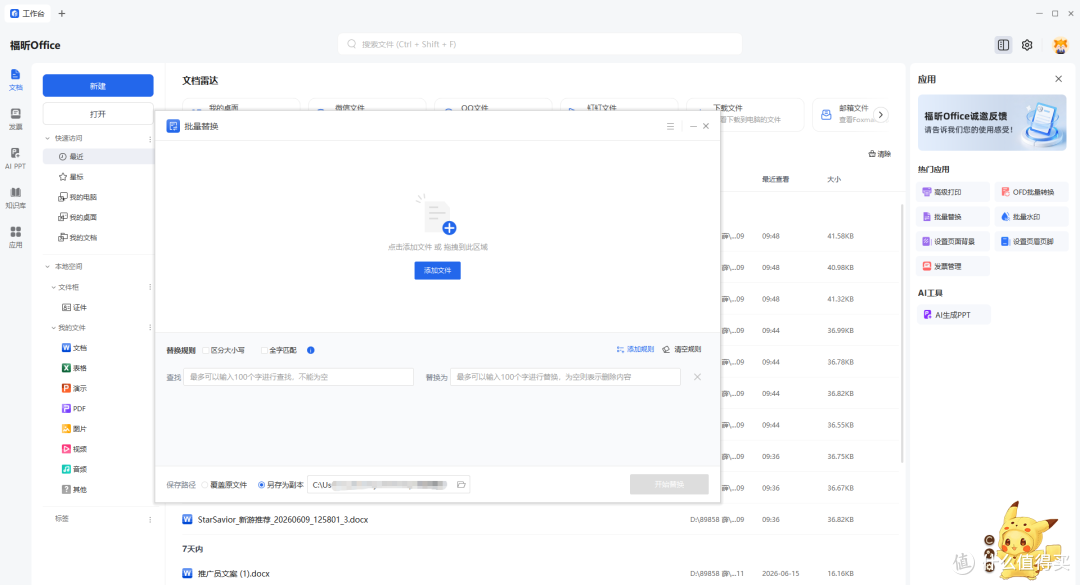1080x585 pixels.
Task: Filter by 演示 presentation file type
Action: (x=74, y=388)
